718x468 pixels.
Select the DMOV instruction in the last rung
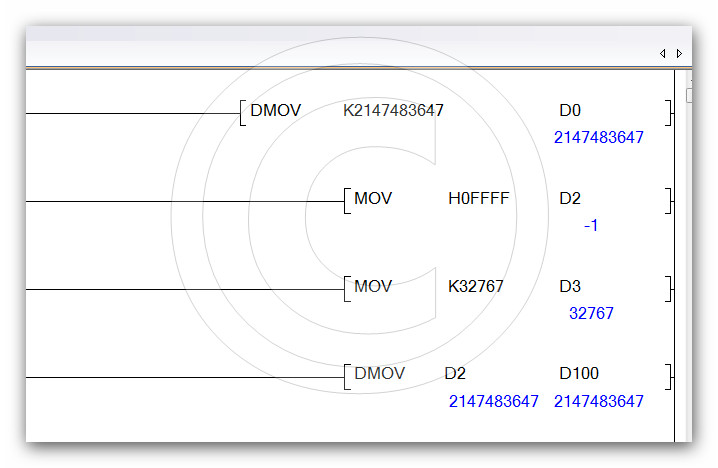click(380, 373)
